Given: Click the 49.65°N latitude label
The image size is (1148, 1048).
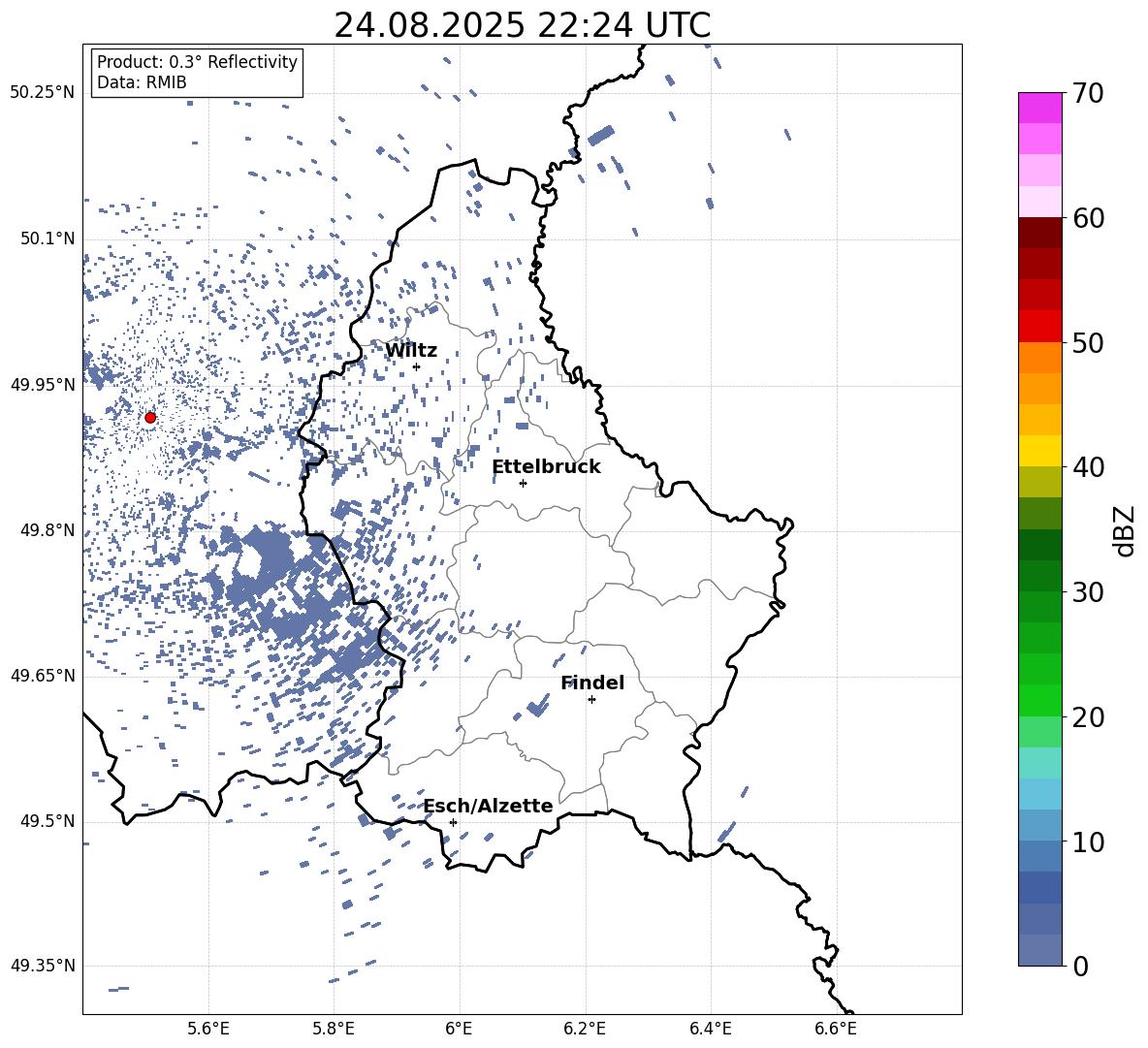Looking at the screenshot, I should [x=43, y=676].
